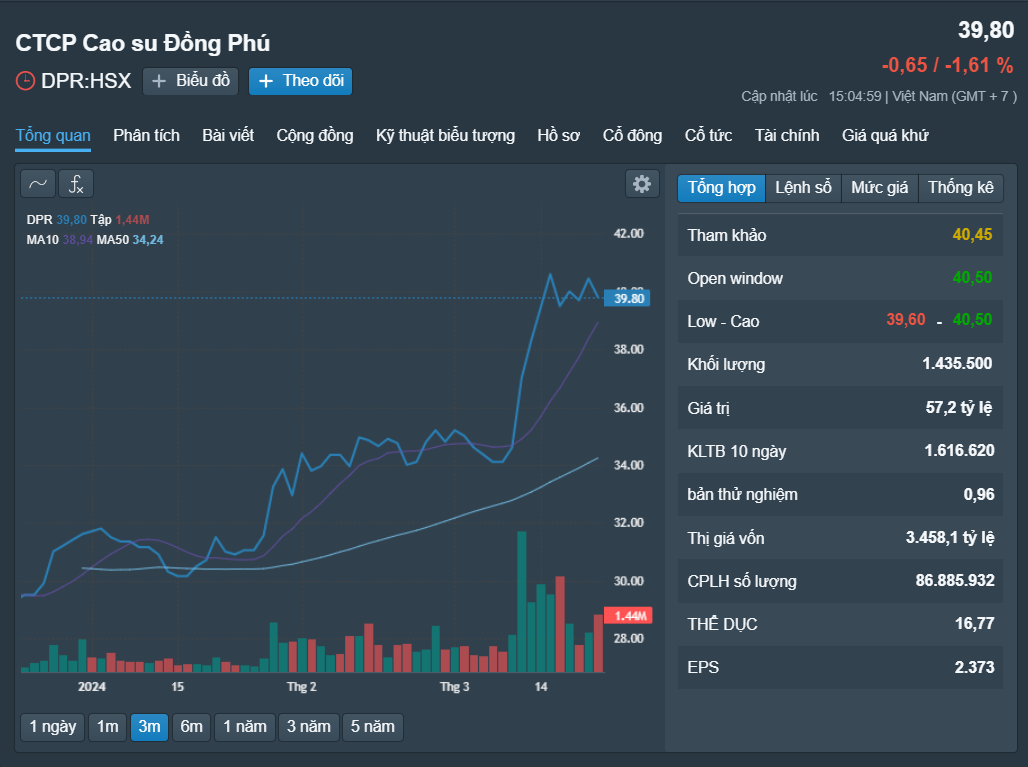Viewport: 1028px width, 767px height.
Task: Click the Tham khảo value 40,45
Action: 972,235
